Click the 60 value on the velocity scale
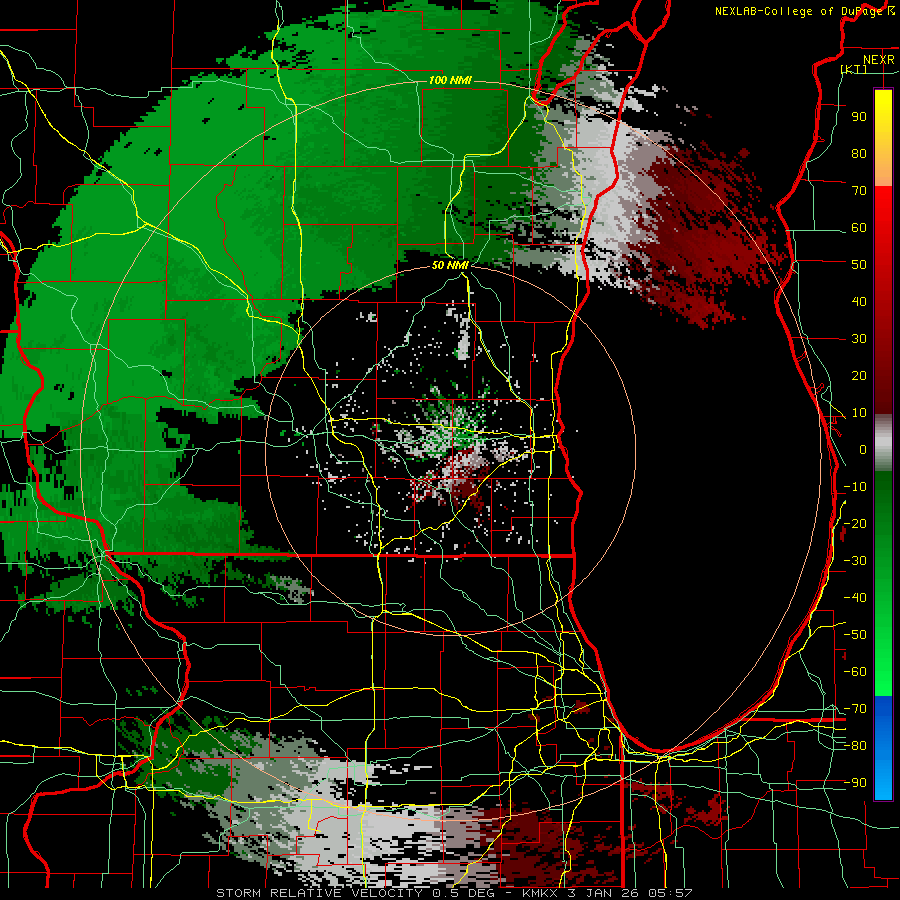The image size is (900, 900). 859,227
